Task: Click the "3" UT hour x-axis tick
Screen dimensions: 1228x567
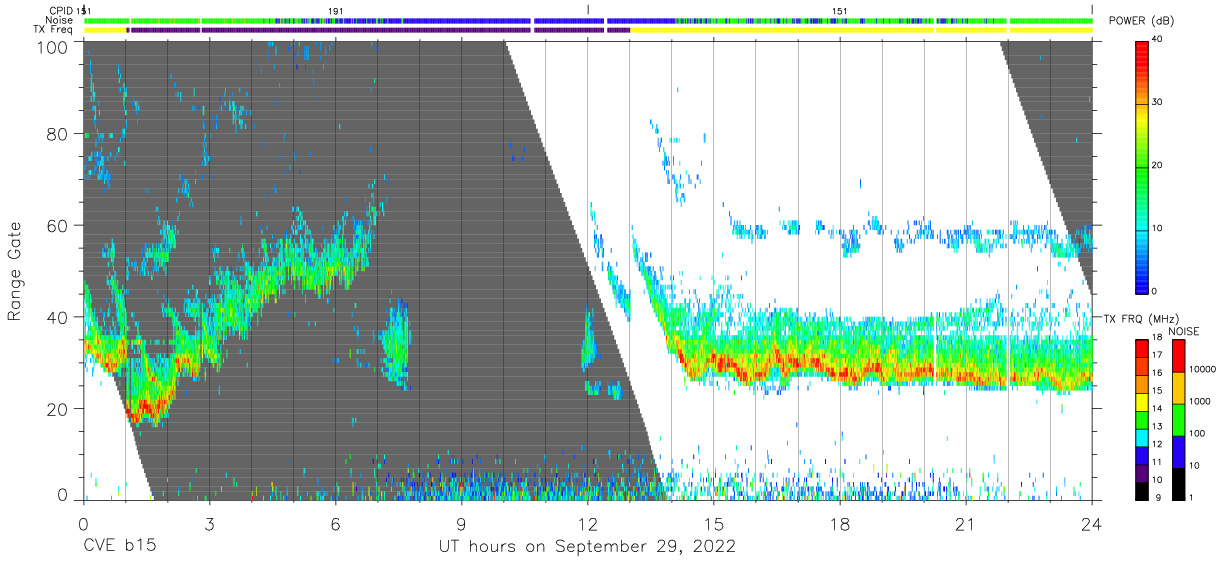Action: click(209, 524)
